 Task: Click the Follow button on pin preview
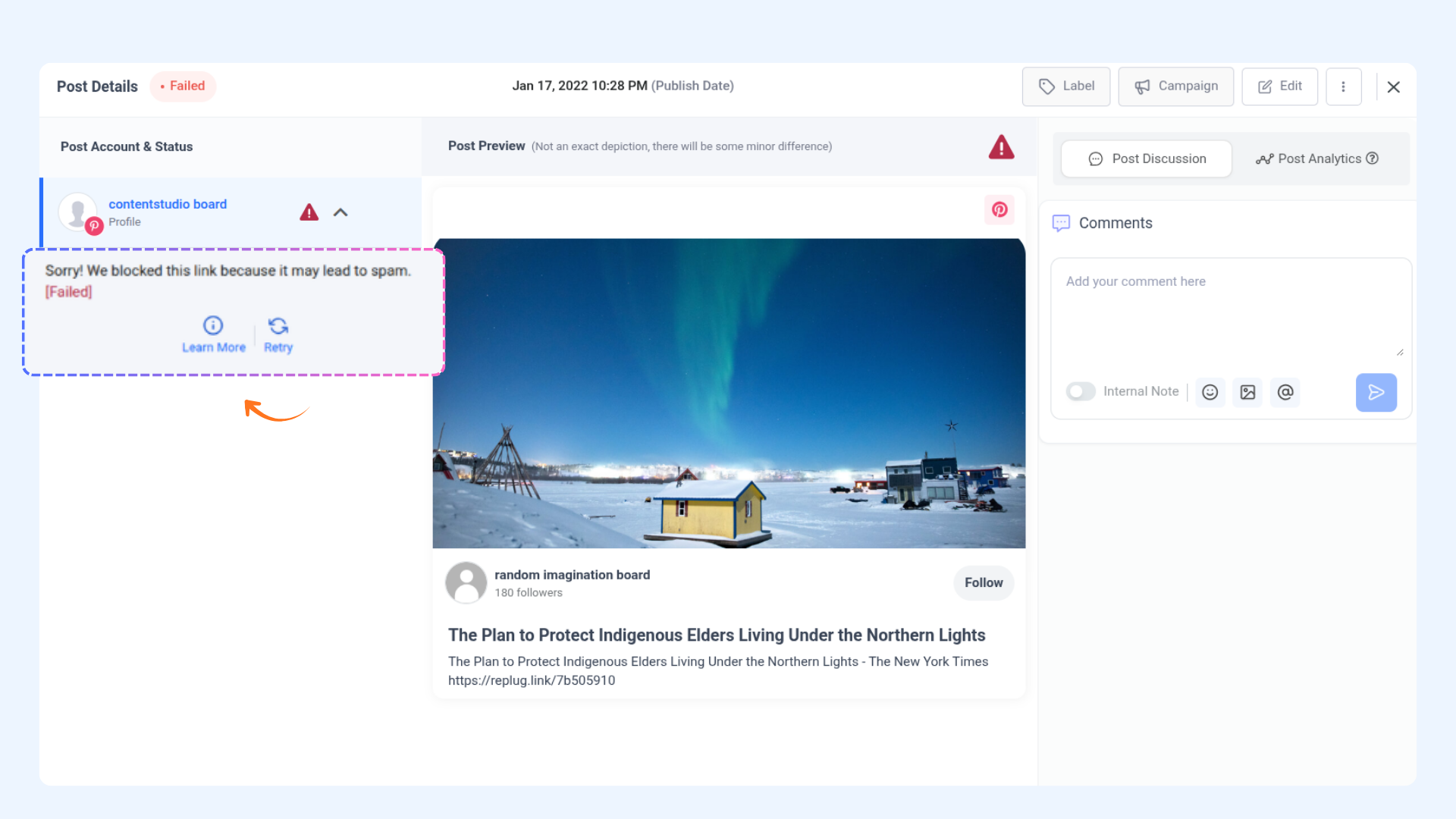point(984,582)
